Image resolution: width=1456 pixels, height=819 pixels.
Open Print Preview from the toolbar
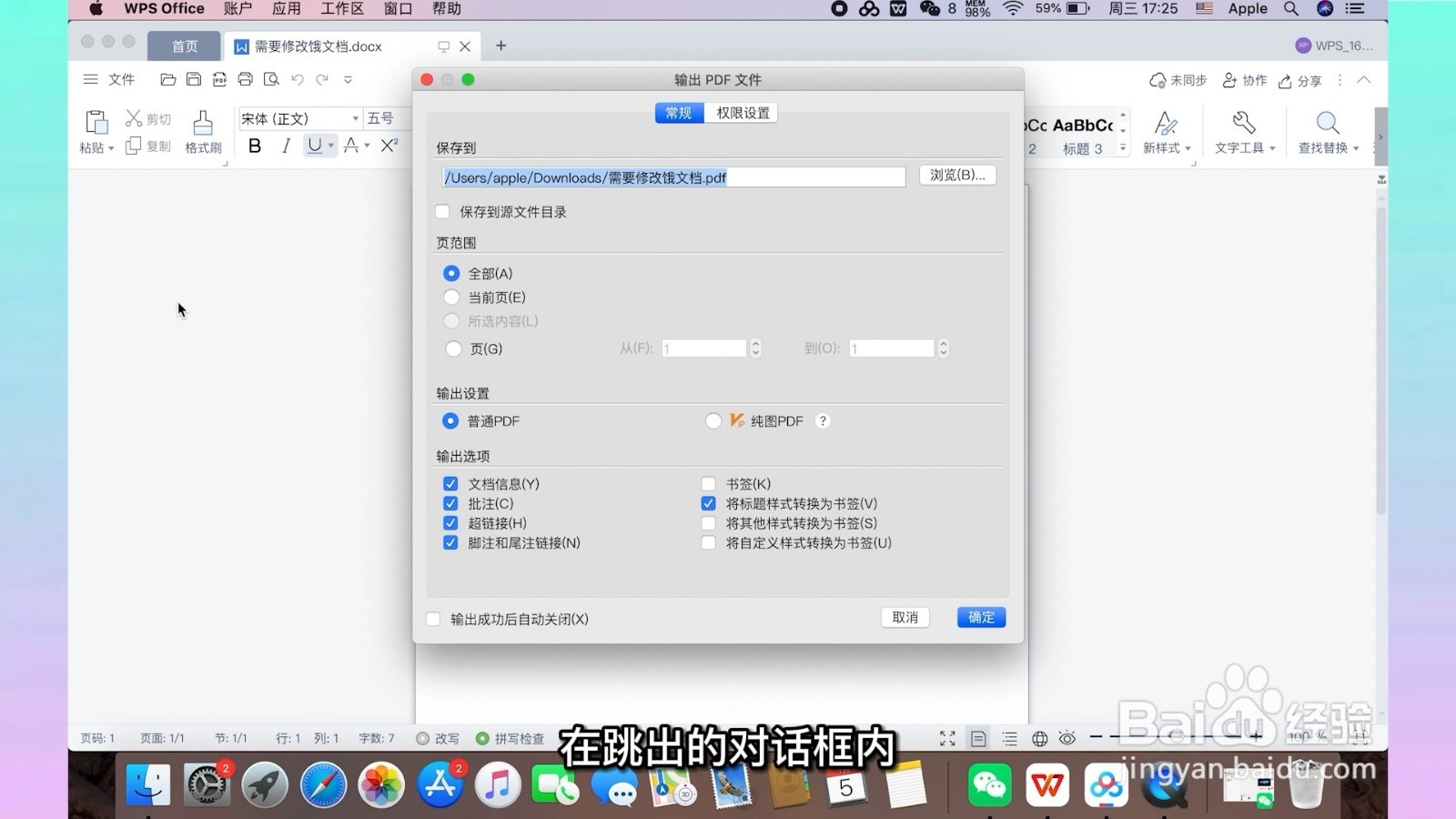[270, 80]
